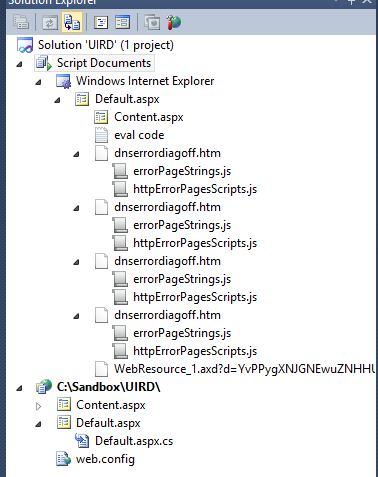Select the first httpErrorPagesScripts.js entry
The height and width of the screenshot is (477, 378).
coord(195,189)
